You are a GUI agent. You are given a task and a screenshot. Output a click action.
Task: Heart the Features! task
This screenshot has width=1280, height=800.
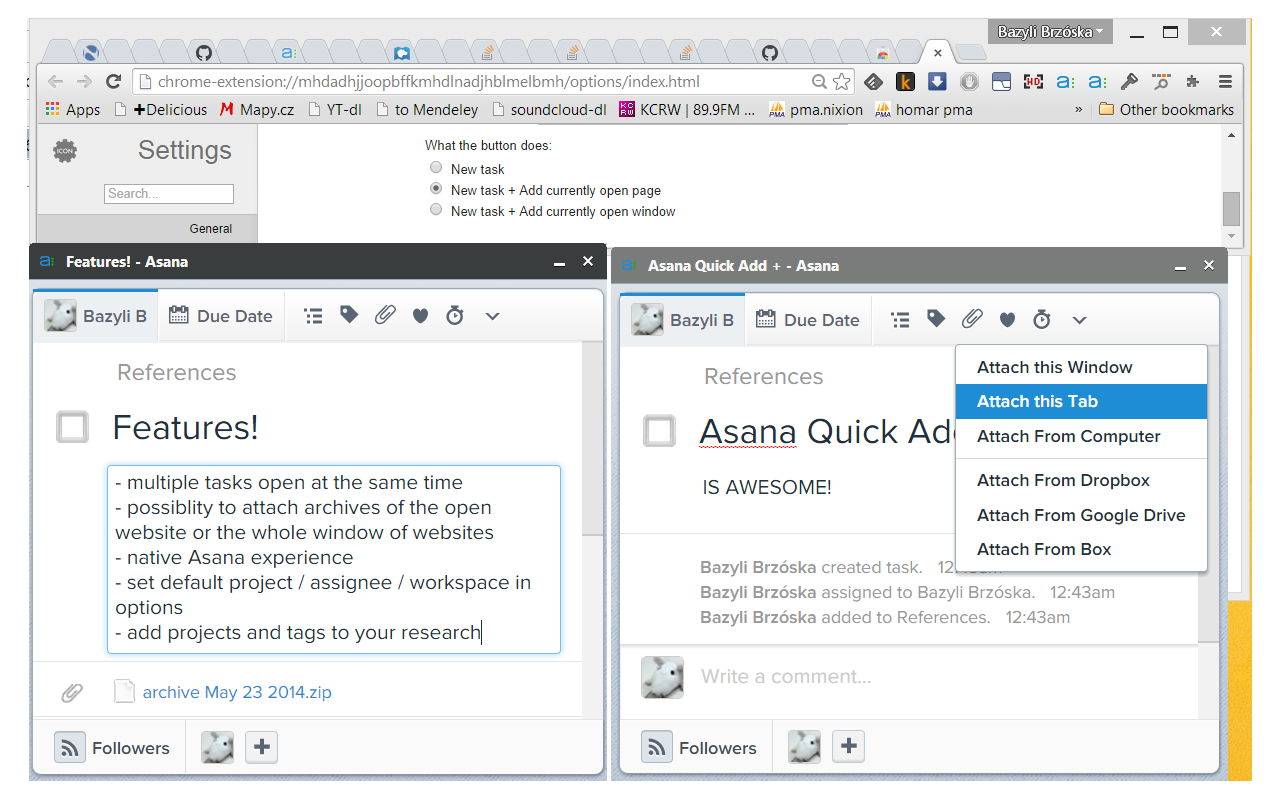[x=420, y=316]
